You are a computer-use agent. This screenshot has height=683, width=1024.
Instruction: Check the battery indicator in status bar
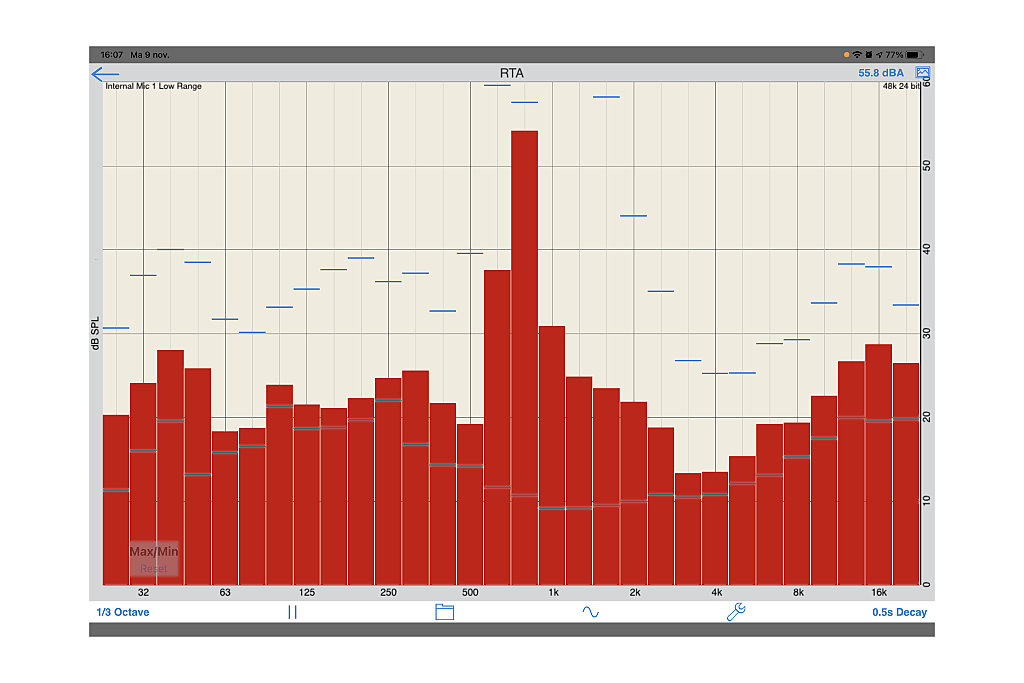(x=915, y=55)
